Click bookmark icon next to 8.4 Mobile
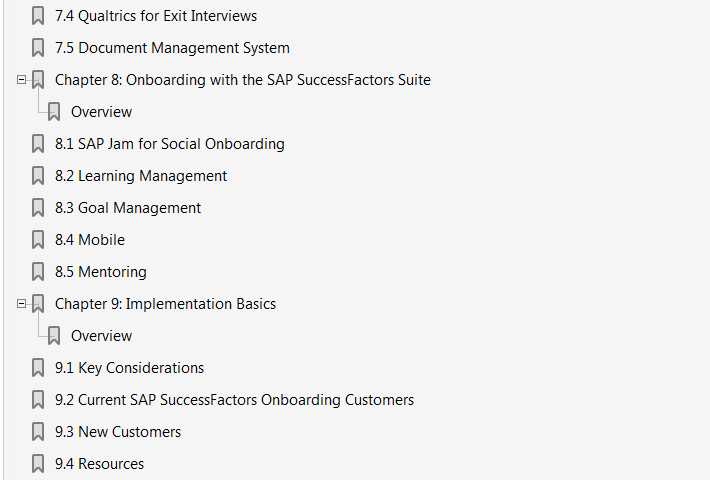This screenshot has height=480, width=710. (x=38, y=240)
